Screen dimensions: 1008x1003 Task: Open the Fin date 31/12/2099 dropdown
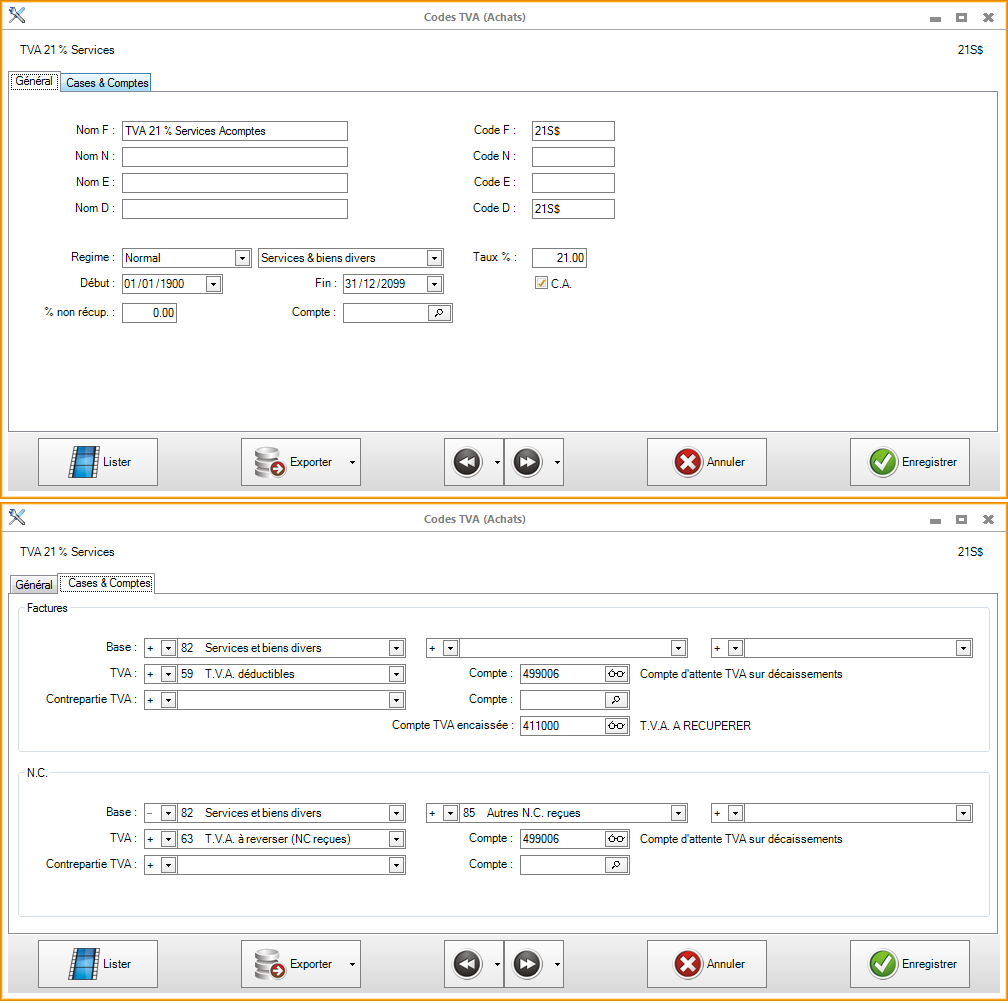[434, 284]
